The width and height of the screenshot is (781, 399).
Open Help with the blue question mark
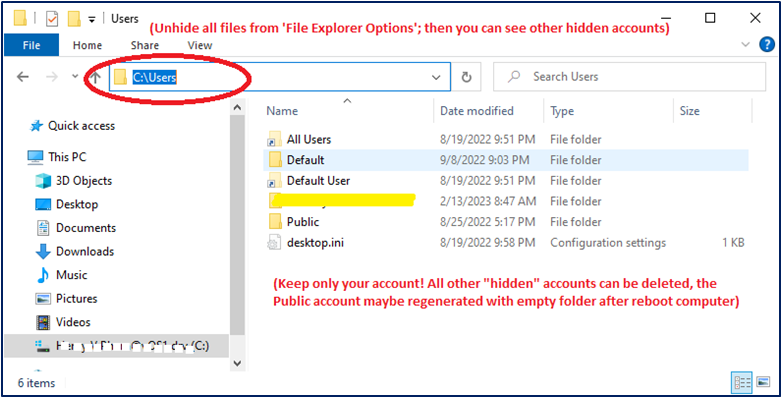point(767,45)
